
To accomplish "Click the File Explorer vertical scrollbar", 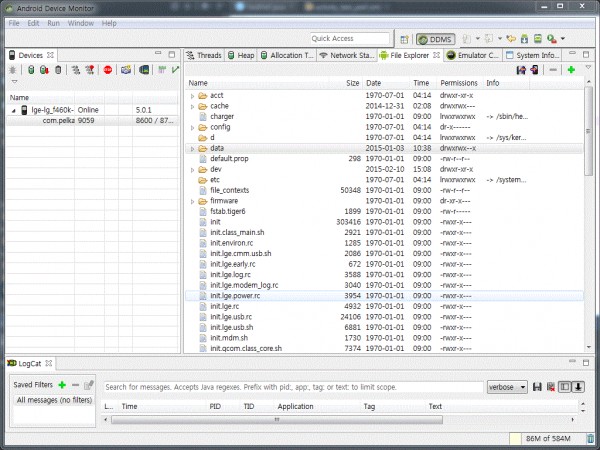I will [x=589, y=131].
